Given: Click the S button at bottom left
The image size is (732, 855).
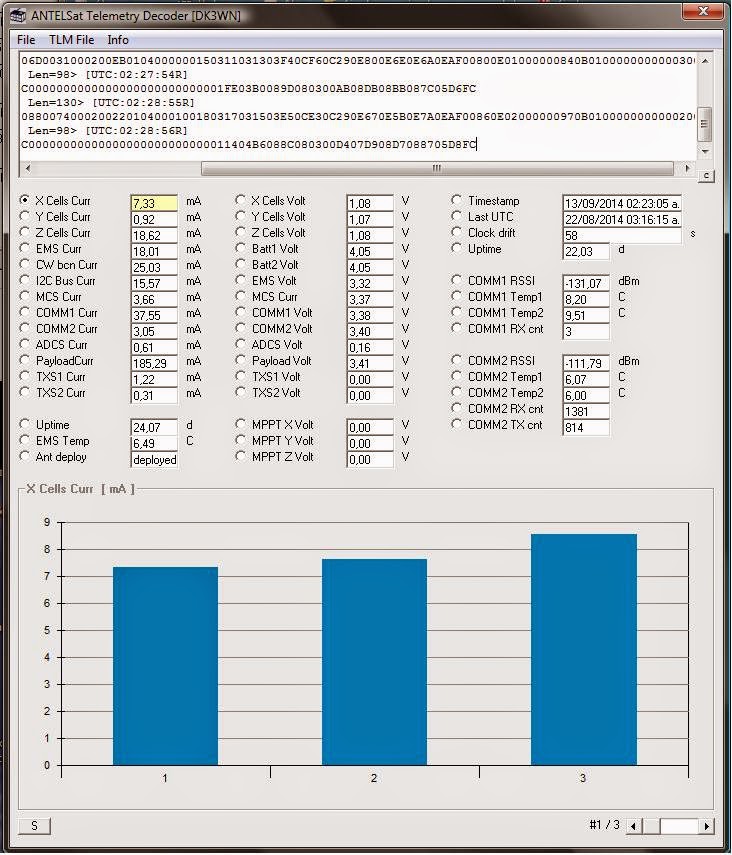Looking at the screenshot, I should 34,826.
